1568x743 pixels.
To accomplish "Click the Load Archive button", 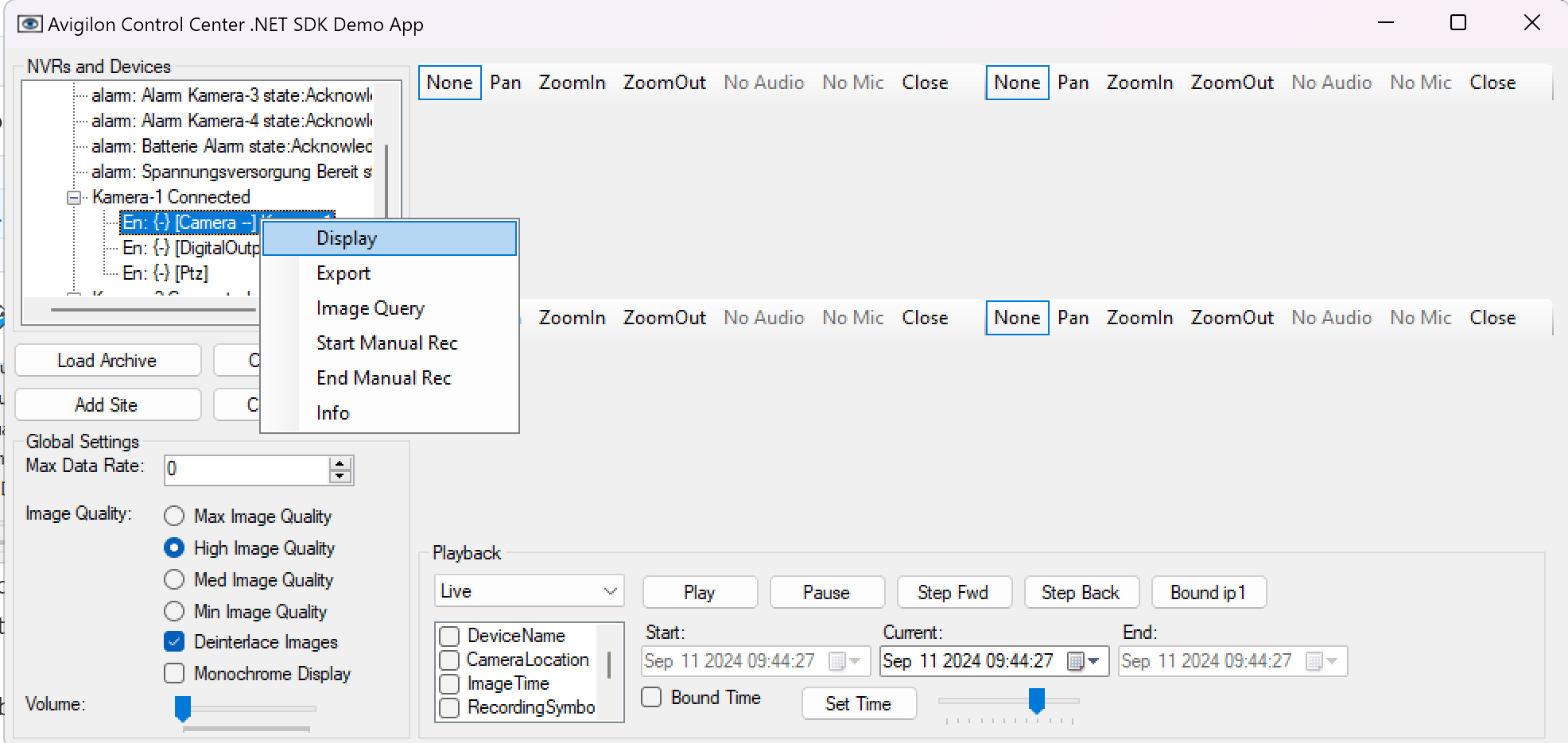I will (x=107, y=360).
